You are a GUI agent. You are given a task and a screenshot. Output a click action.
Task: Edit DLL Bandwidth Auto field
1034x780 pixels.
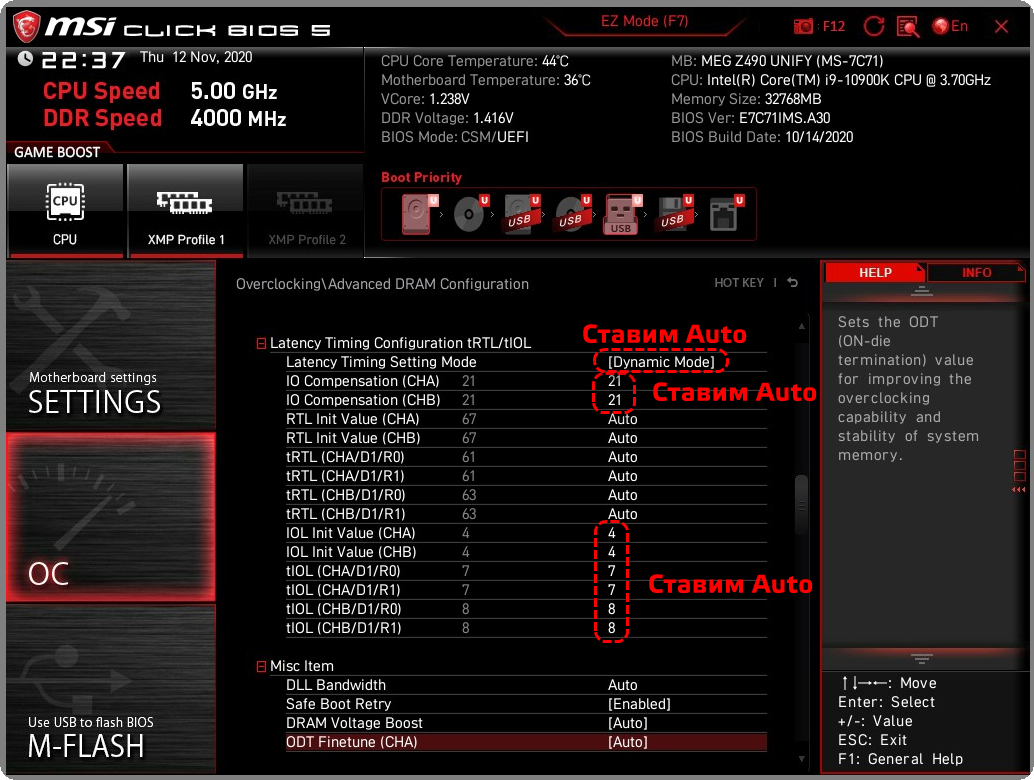[623, 685]
